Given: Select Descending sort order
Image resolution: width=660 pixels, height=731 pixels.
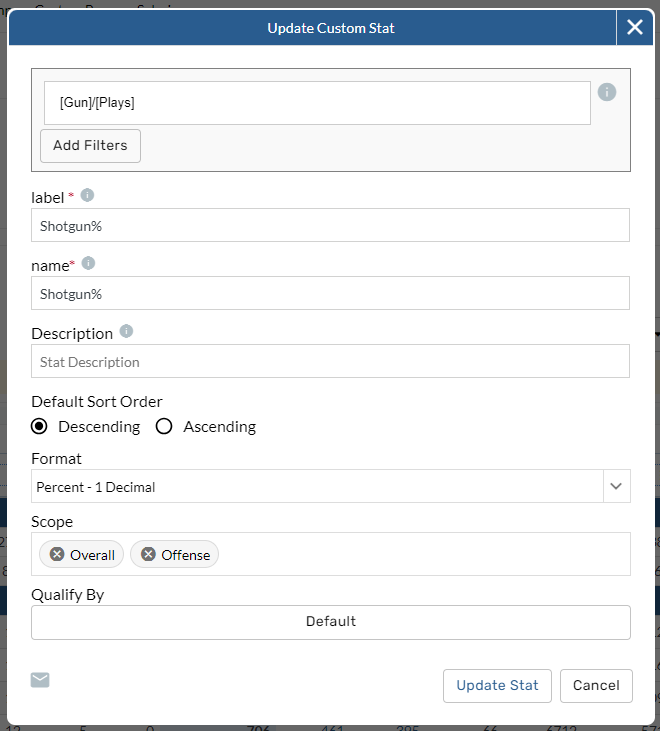Looking at the screenshot, I should [40, 426].
